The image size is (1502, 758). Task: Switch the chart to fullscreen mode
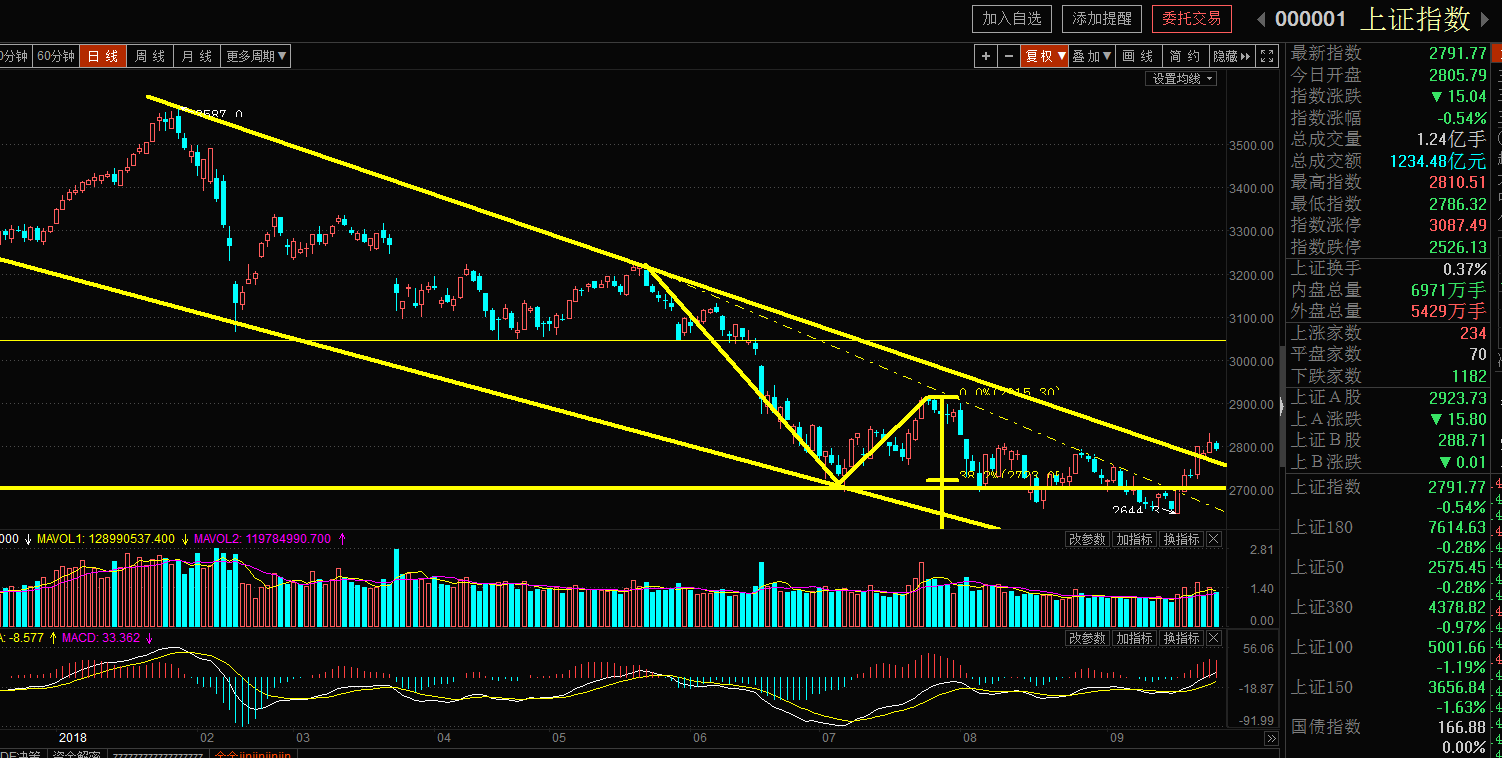click(x=1267, y=56)
